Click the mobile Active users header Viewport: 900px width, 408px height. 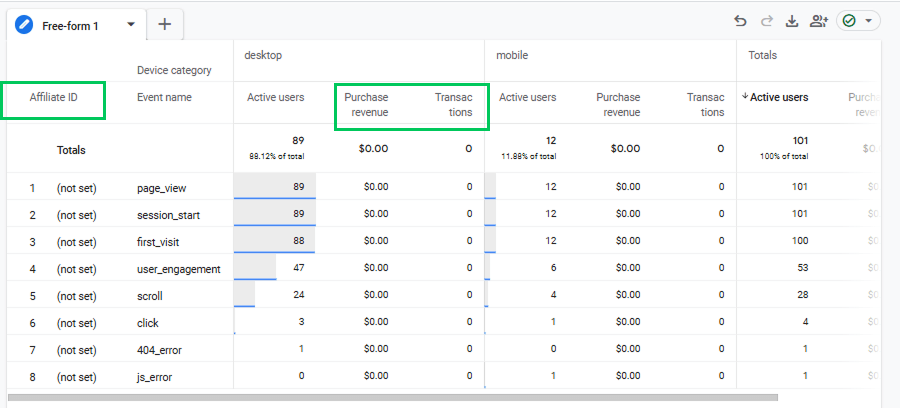(527, 97)
